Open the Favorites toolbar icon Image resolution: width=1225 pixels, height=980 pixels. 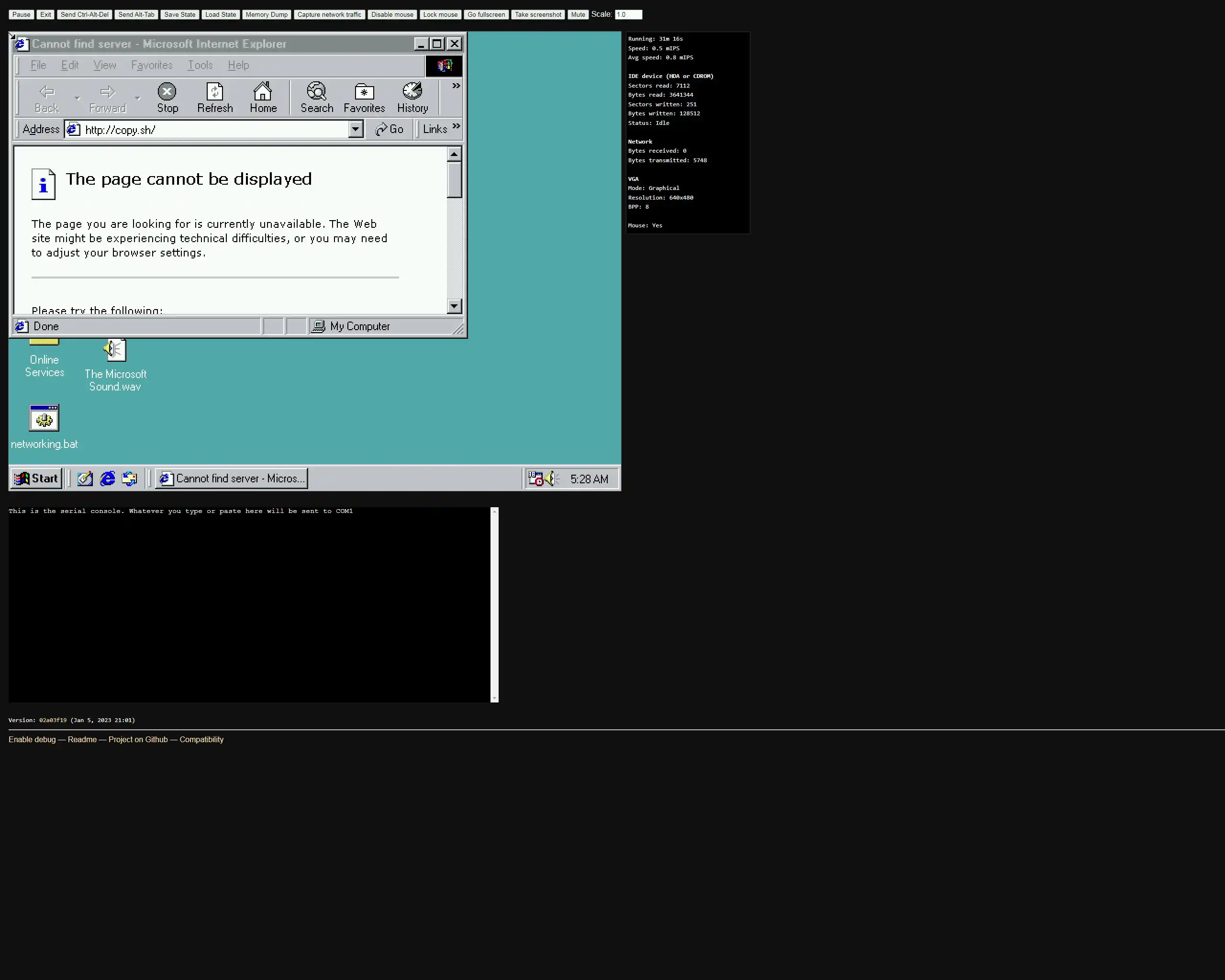tap(364, 97)
